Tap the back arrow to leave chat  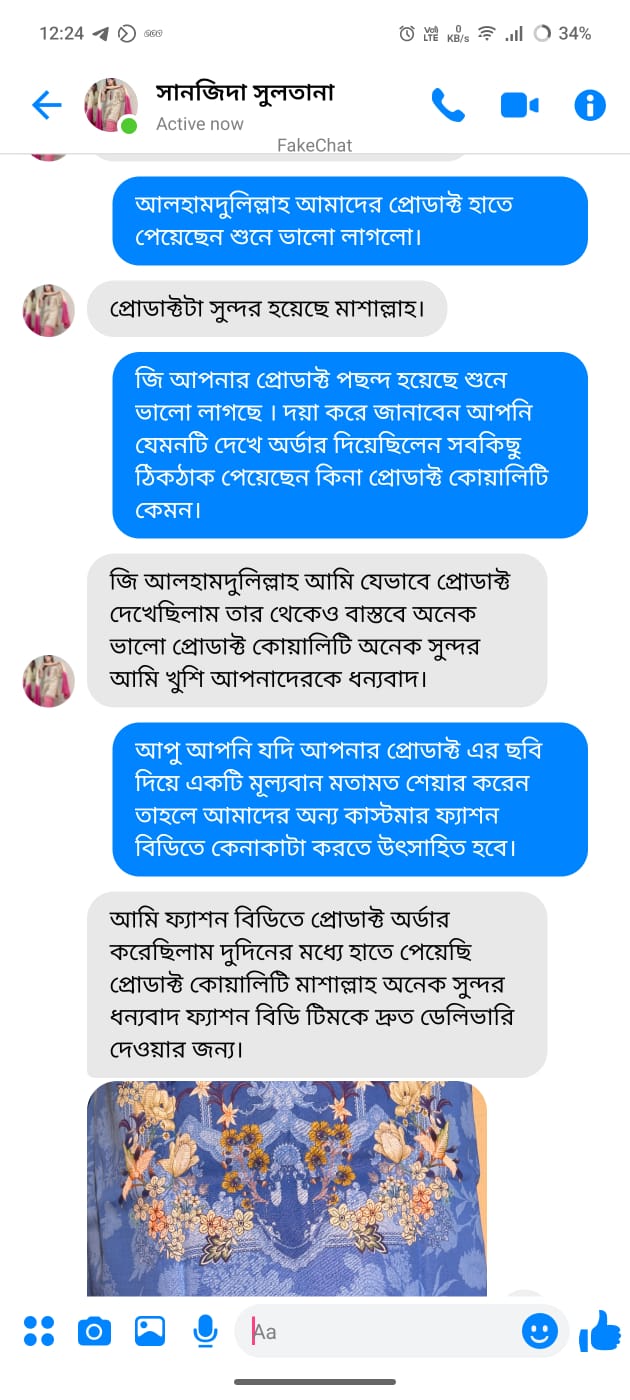[46, 105]
